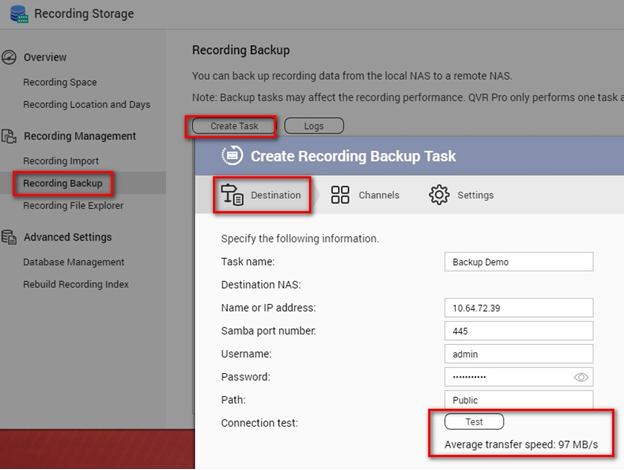Viewport: 624px width, 470px height.
Task: Click the Recording Storage app icon
Action: tap(19, 14)
